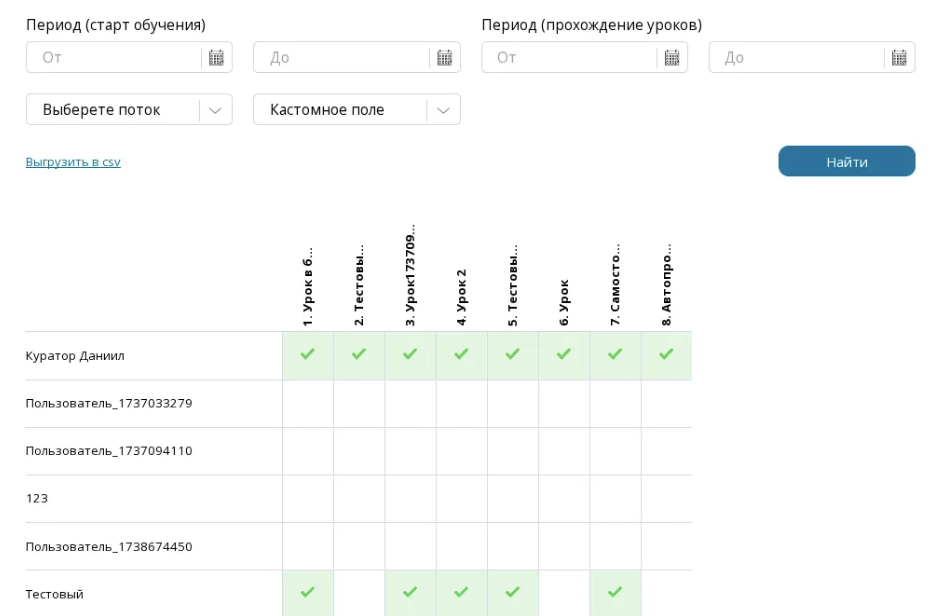
Task: Open calendar for lesson completion От date
Action: [x=672, y=58]
